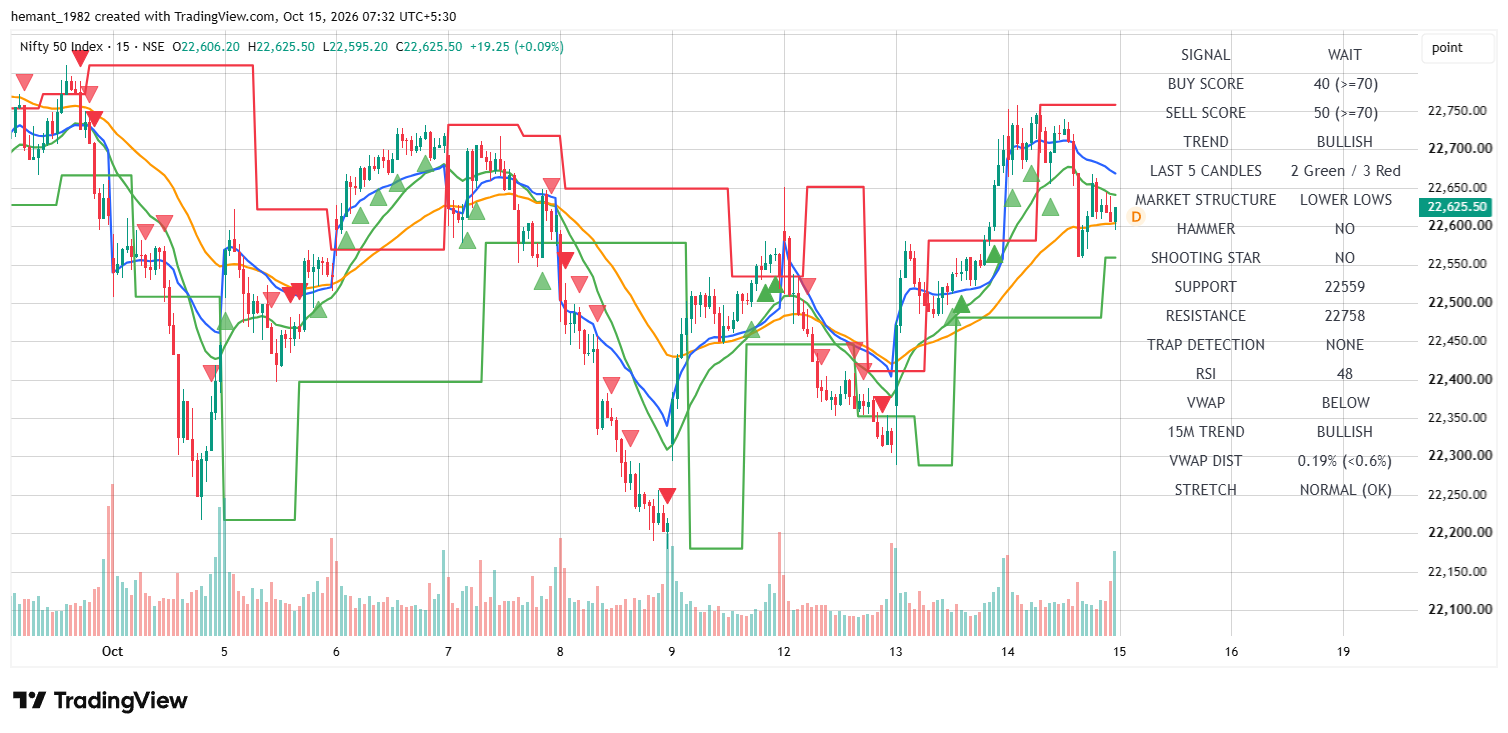1508x733 pixels.
Task: Click the 22,750.00 price scale label
Action: (1459, 111)
